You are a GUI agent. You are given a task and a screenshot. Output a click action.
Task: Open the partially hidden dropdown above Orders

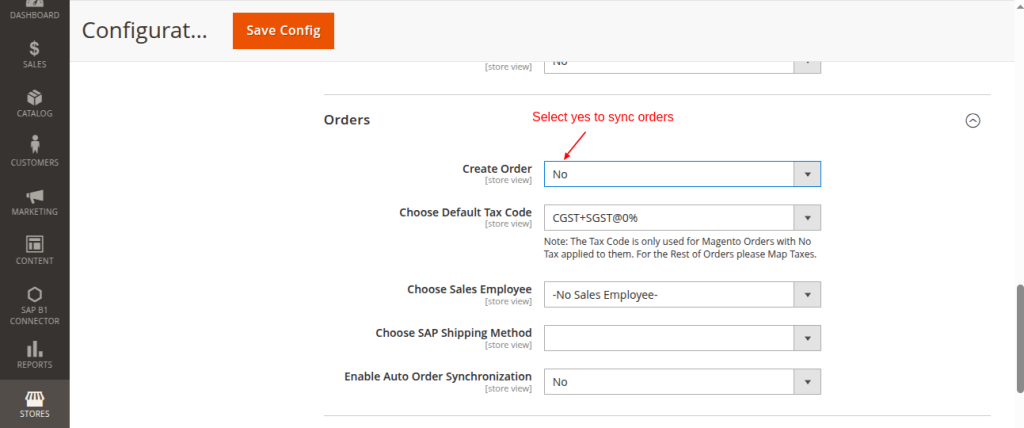682,63
